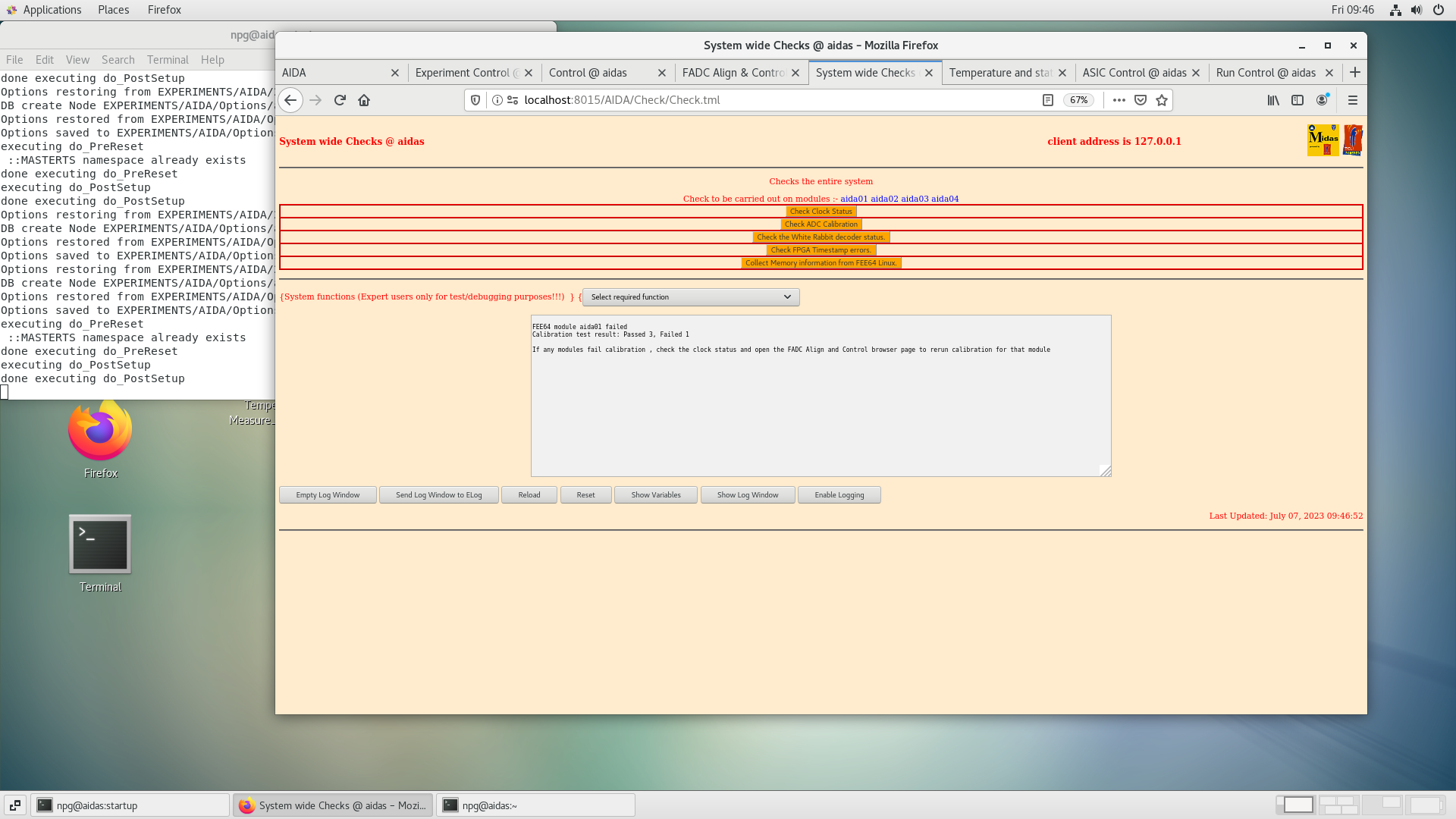The image size is (1456, 819).
Task: Switch to the FADC Align & Control tab
Action: click(x=733, y=73)
